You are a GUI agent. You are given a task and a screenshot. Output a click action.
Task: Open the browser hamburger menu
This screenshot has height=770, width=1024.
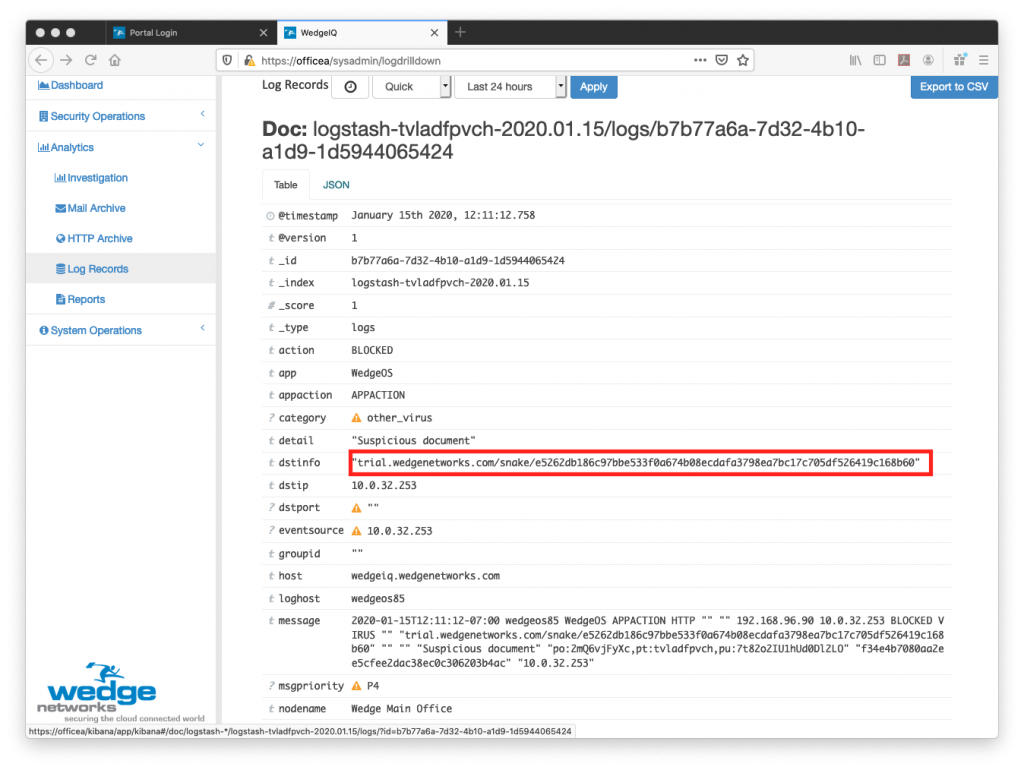click(x=984, y=60)
